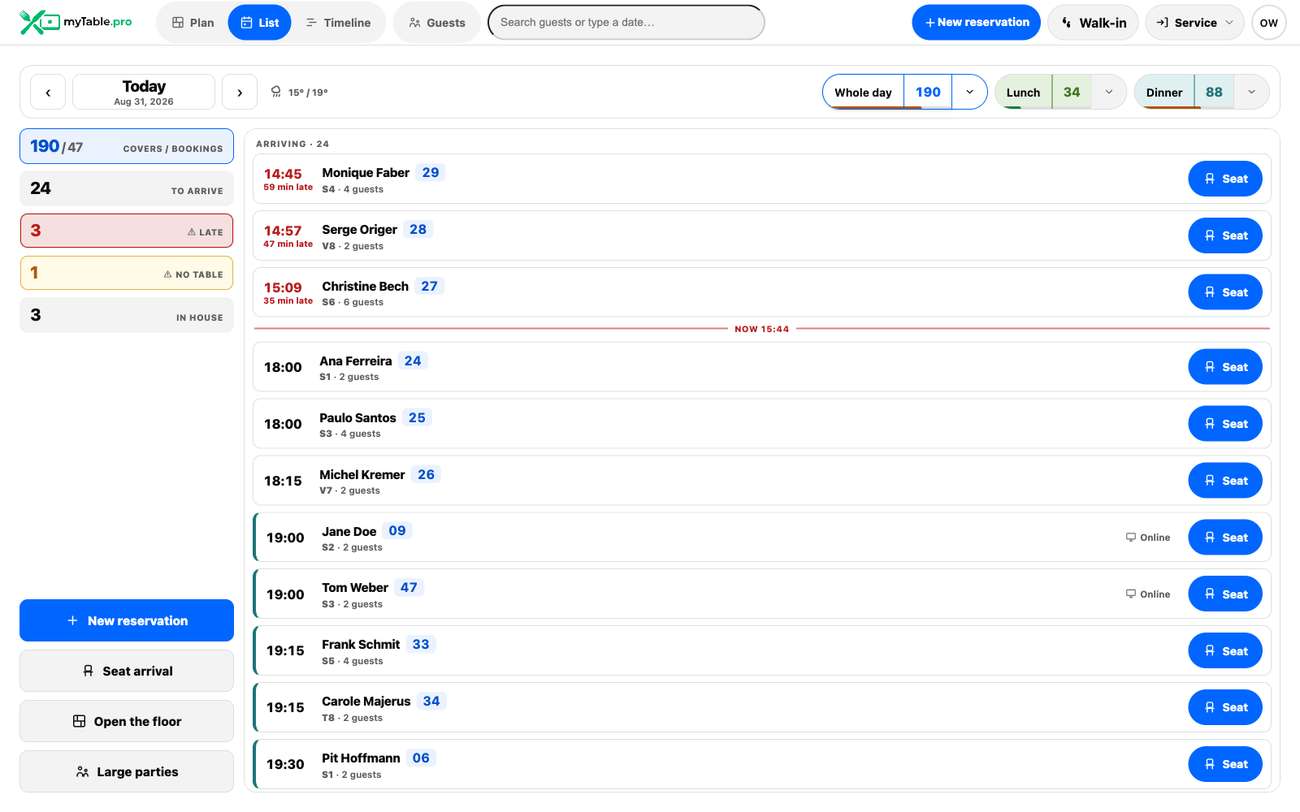
Task: Switch to the Timeline view tab
Action: [338, 22]
